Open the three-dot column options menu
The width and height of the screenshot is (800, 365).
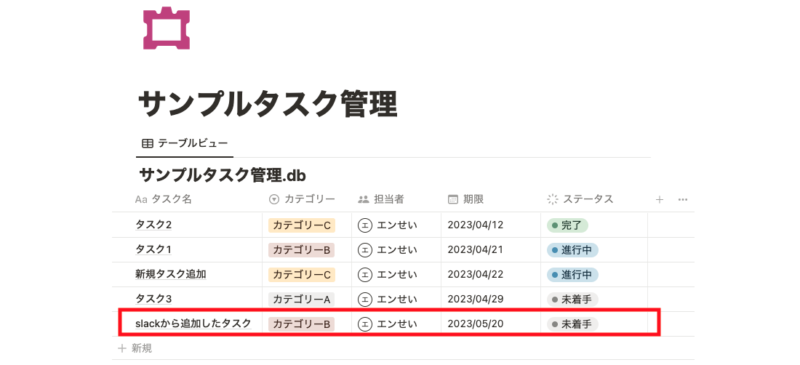pos(683,200)
